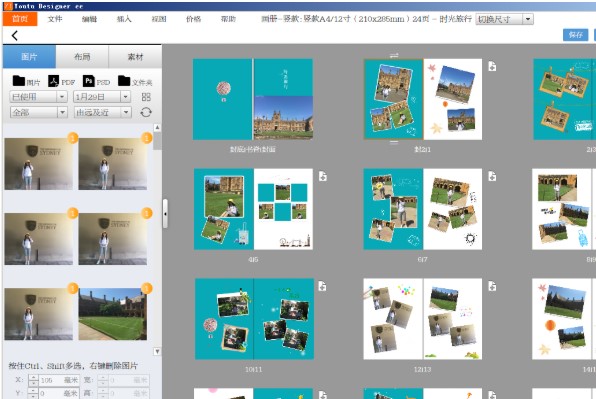Click page icon beside the 6|7 spread

coord(492,176)
